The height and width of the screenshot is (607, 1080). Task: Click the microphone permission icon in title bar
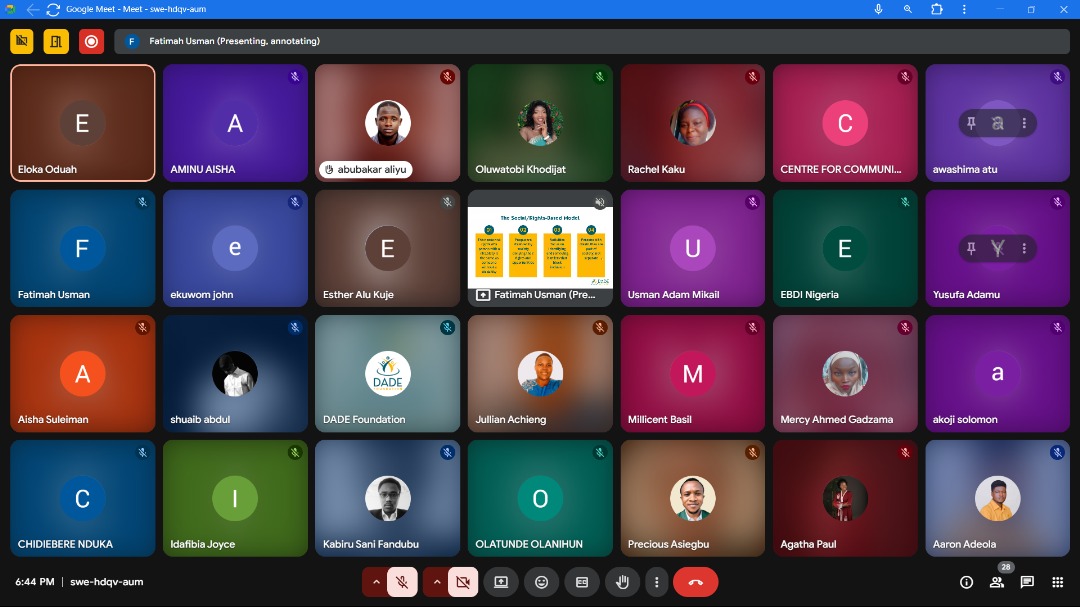[x=878, y=9]
